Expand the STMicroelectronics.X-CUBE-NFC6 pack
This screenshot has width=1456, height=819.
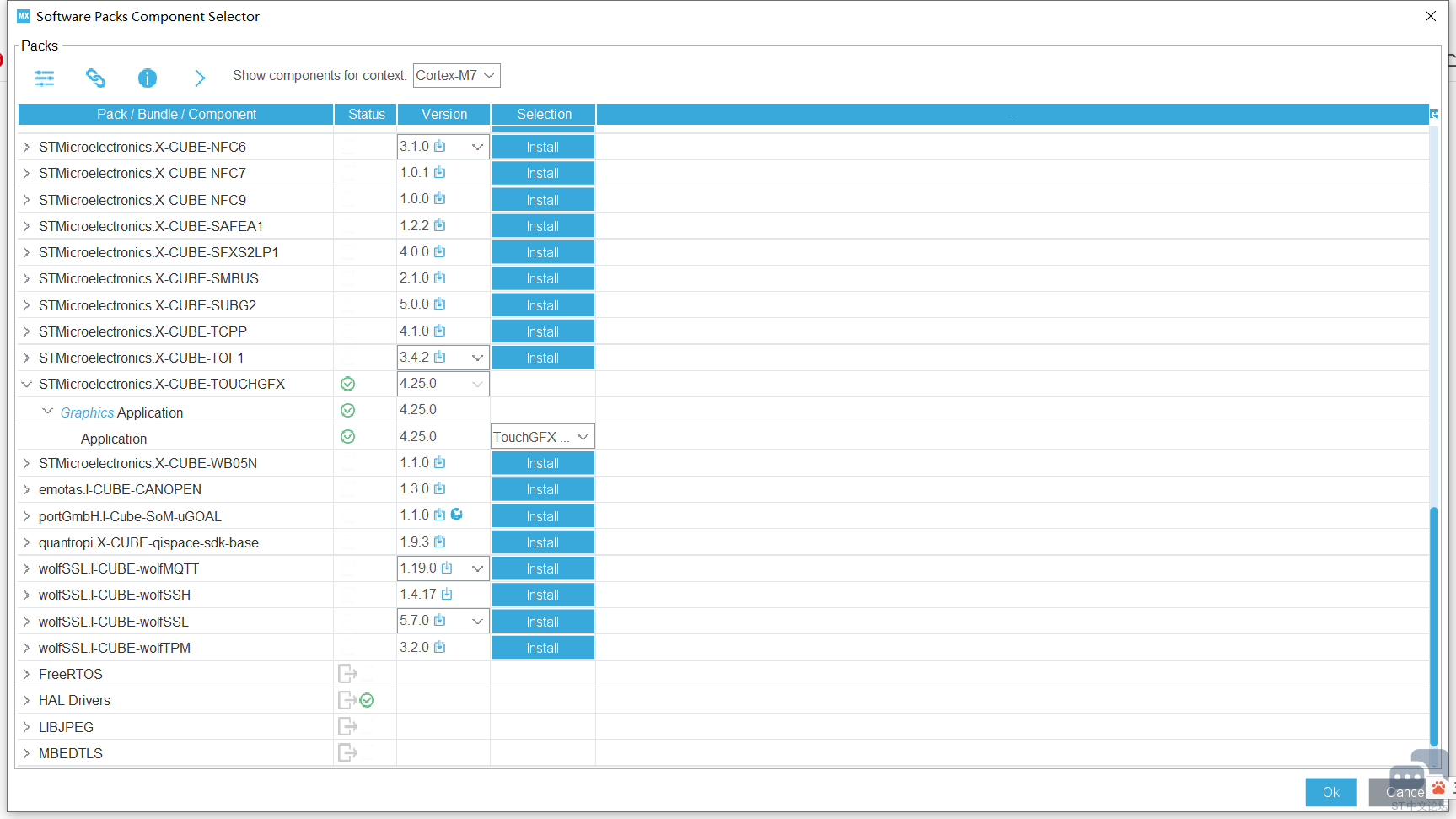tap(27, 147)
